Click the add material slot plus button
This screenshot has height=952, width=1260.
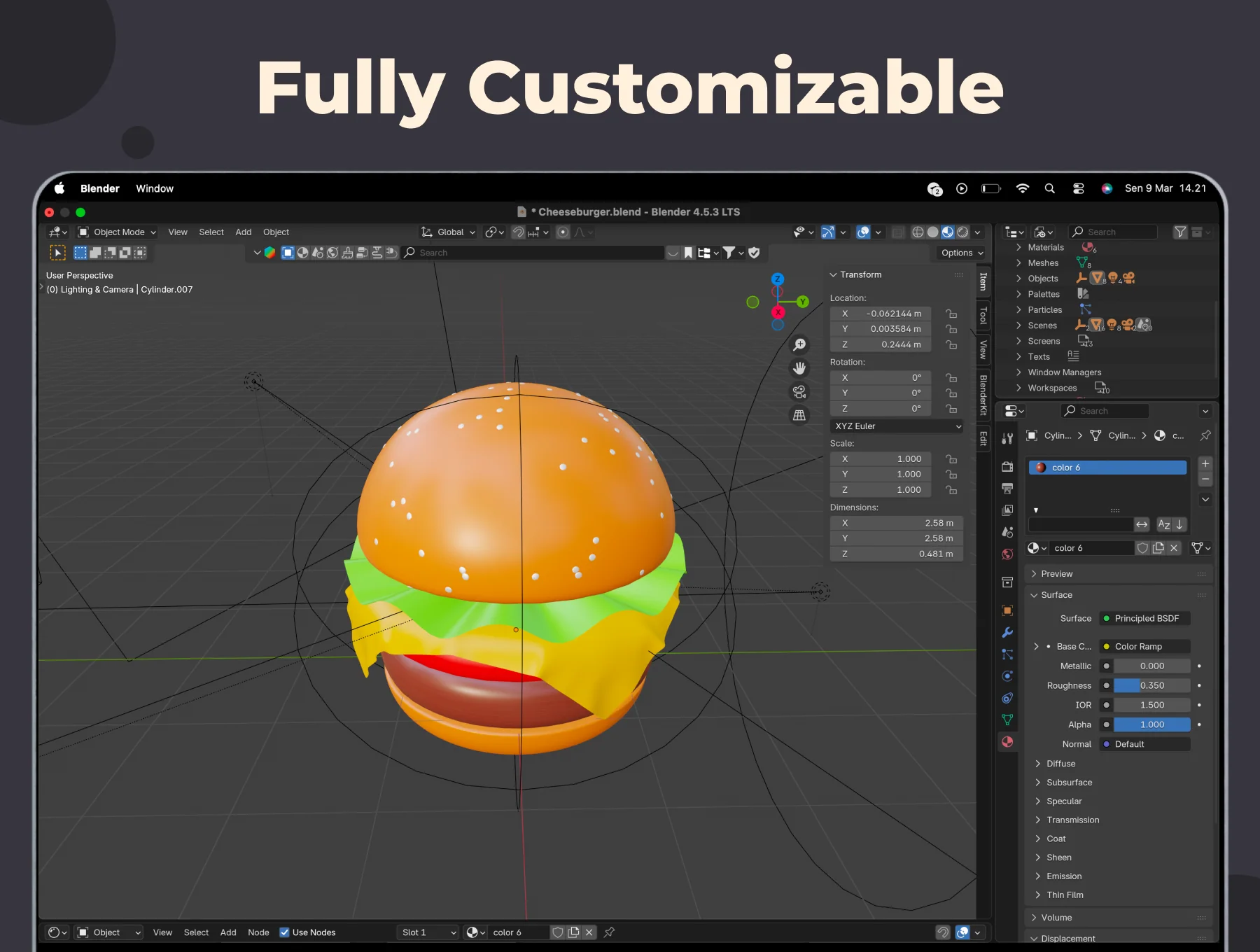tap(1205, 463)
